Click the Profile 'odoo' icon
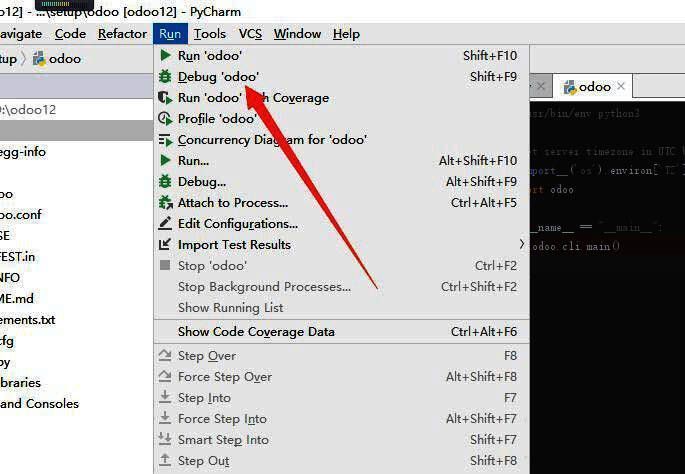This screenshot has height=474, width=685. pyautogui.click(x=166, y=119)
